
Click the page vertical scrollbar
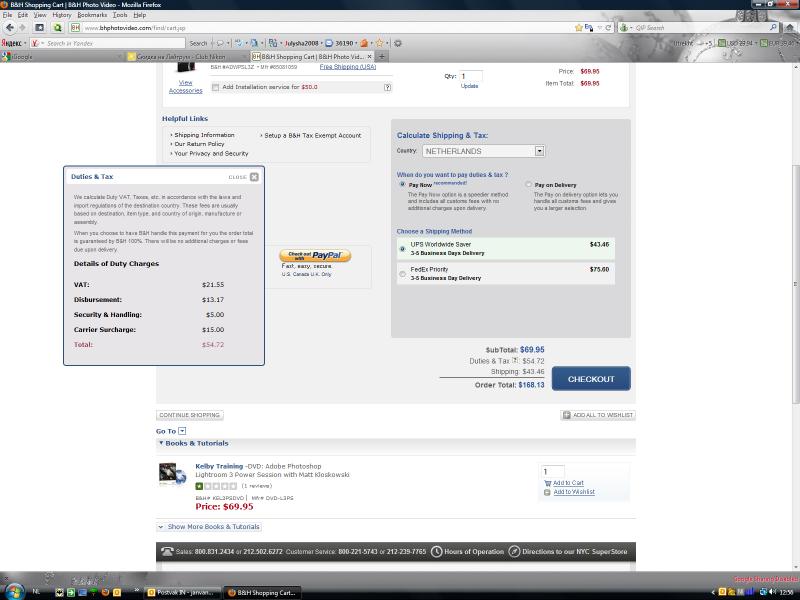(795, 283)
